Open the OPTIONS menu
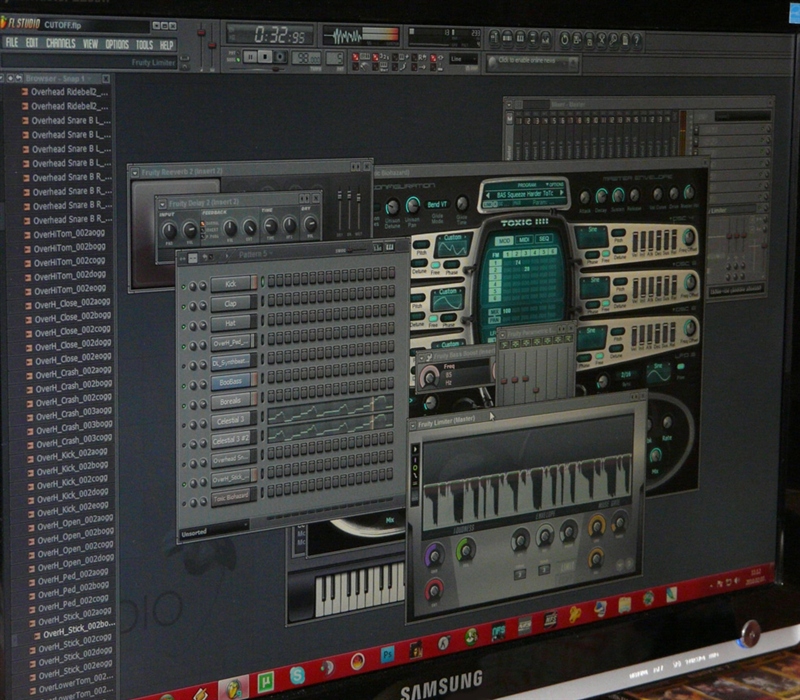The width and height of the screenshot is (800, 700). 117,44
